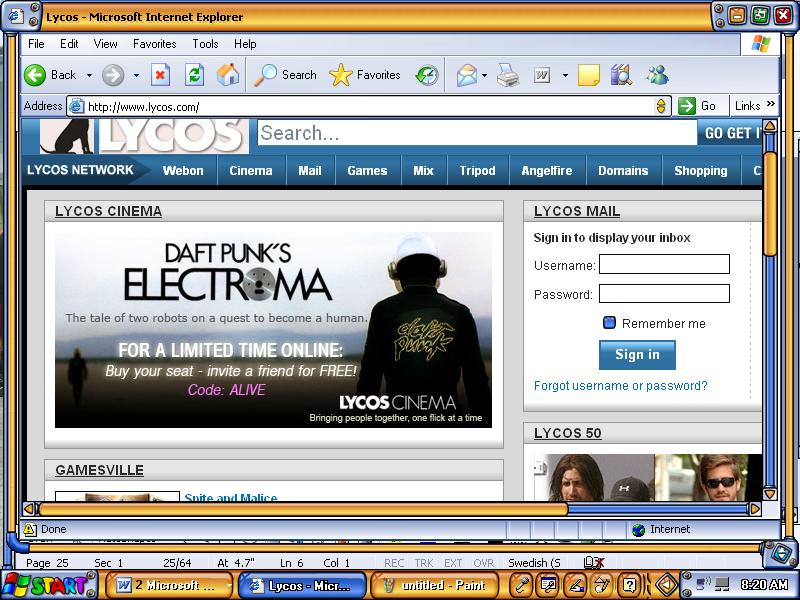
Task: Click the vertical scrollbar up arrow
Action: [x=770, y=125]
